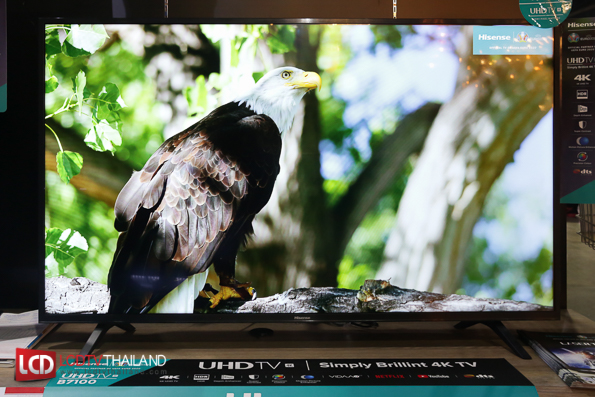595x397 pixels.
Task: Click the YouTube logo on bottom banner
Action: pos(433,377)
